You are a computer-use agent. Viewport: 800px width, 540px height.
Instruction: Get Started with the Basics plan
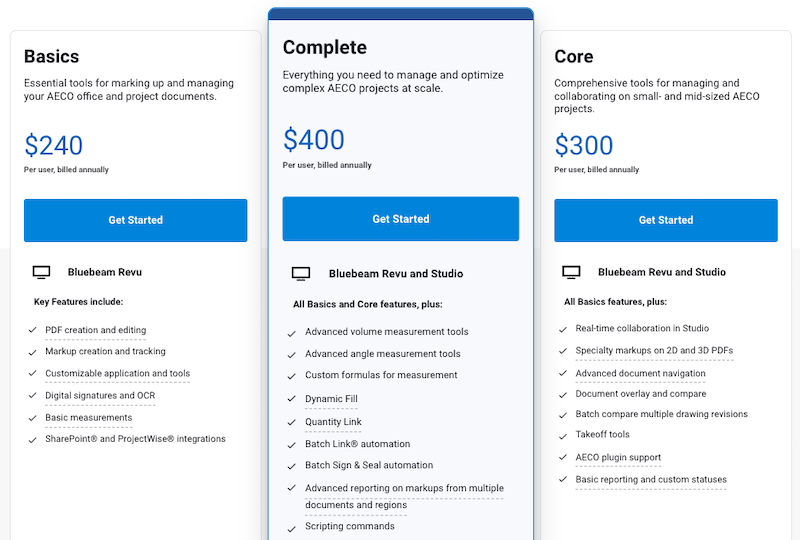(135, 220)
